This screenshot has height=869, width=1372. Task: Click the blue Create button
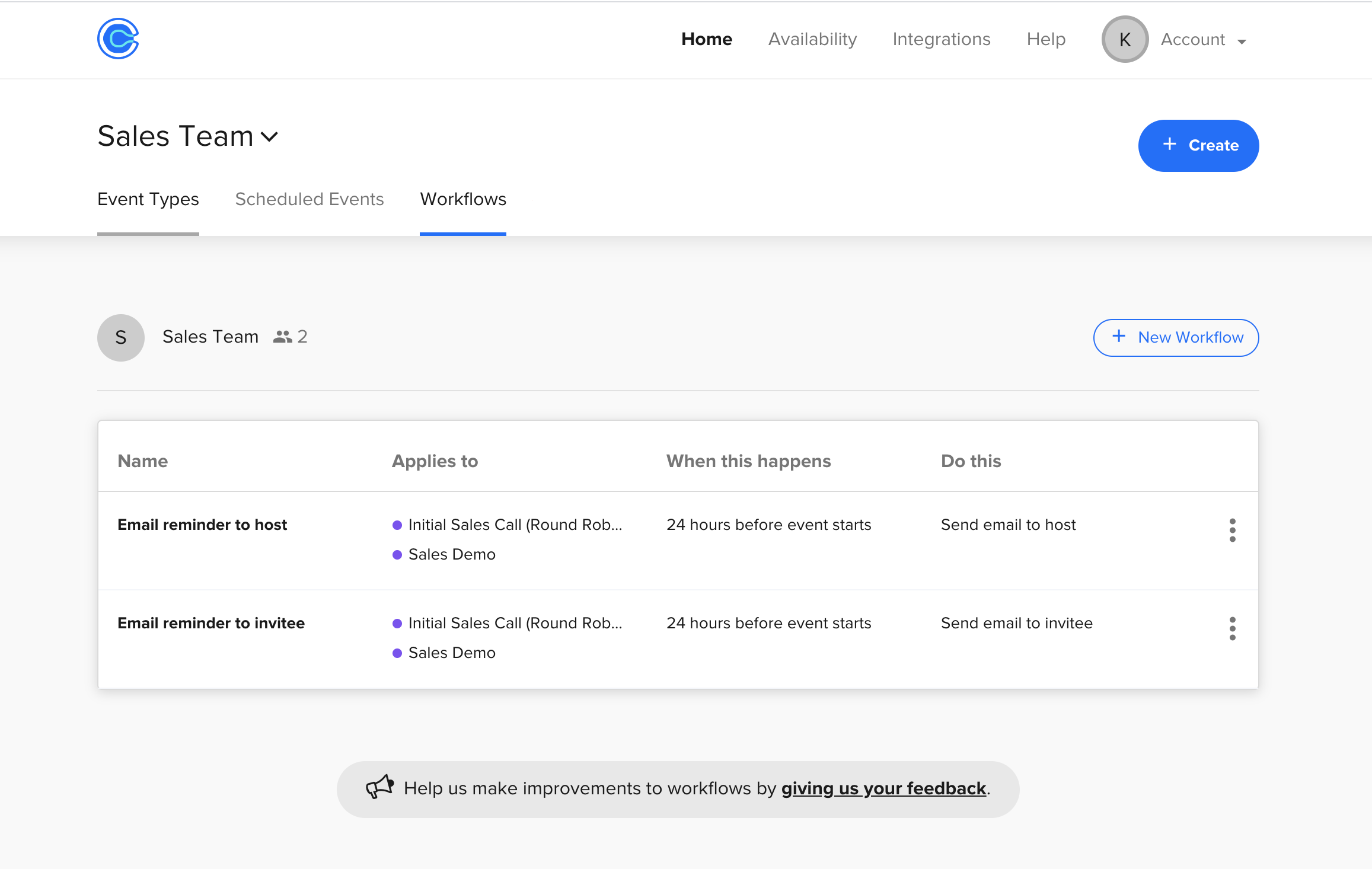pos(1198,145)
